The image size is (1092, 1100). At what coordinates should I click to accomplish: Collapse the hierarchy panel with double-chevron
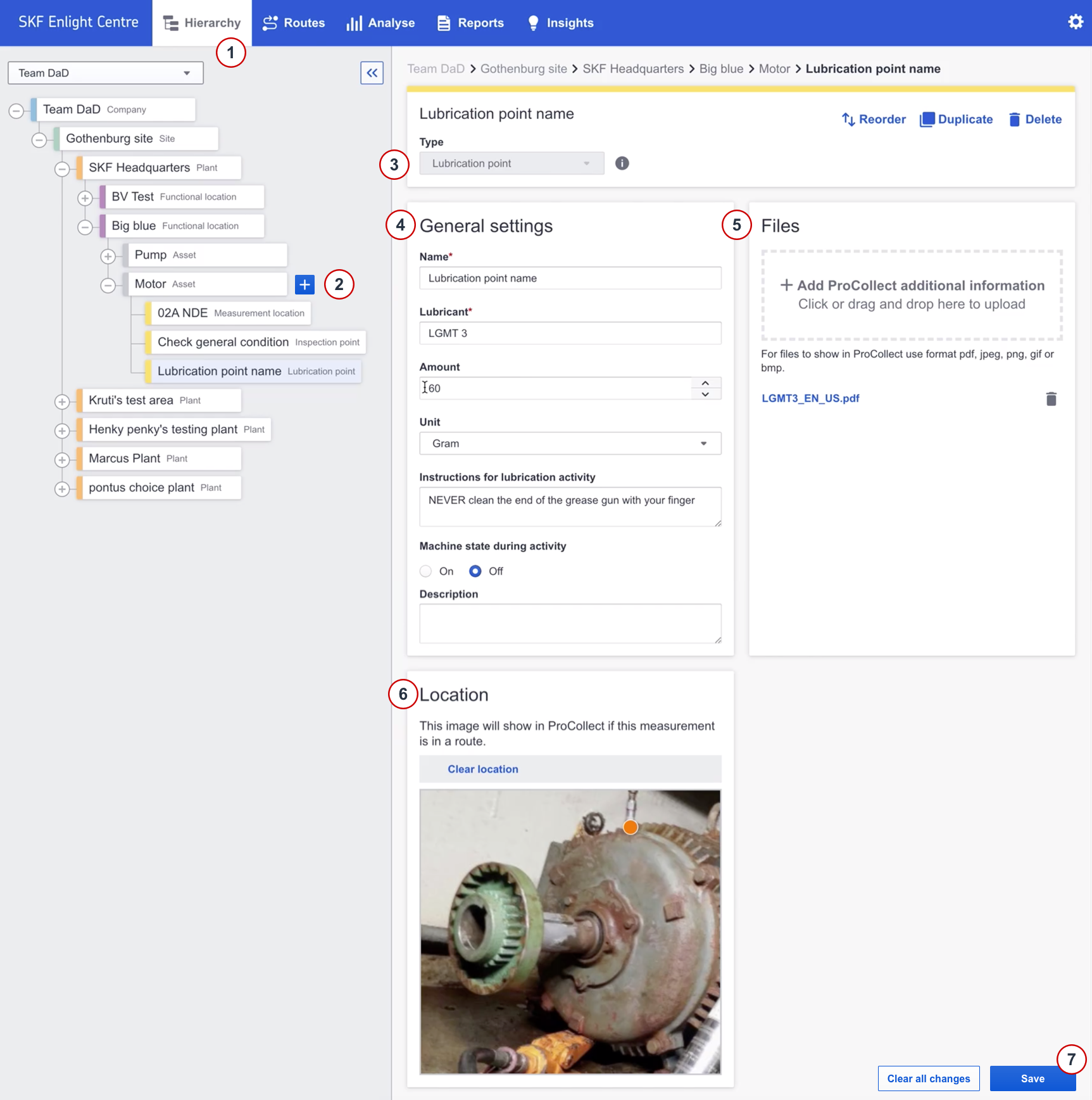(372, 73)
